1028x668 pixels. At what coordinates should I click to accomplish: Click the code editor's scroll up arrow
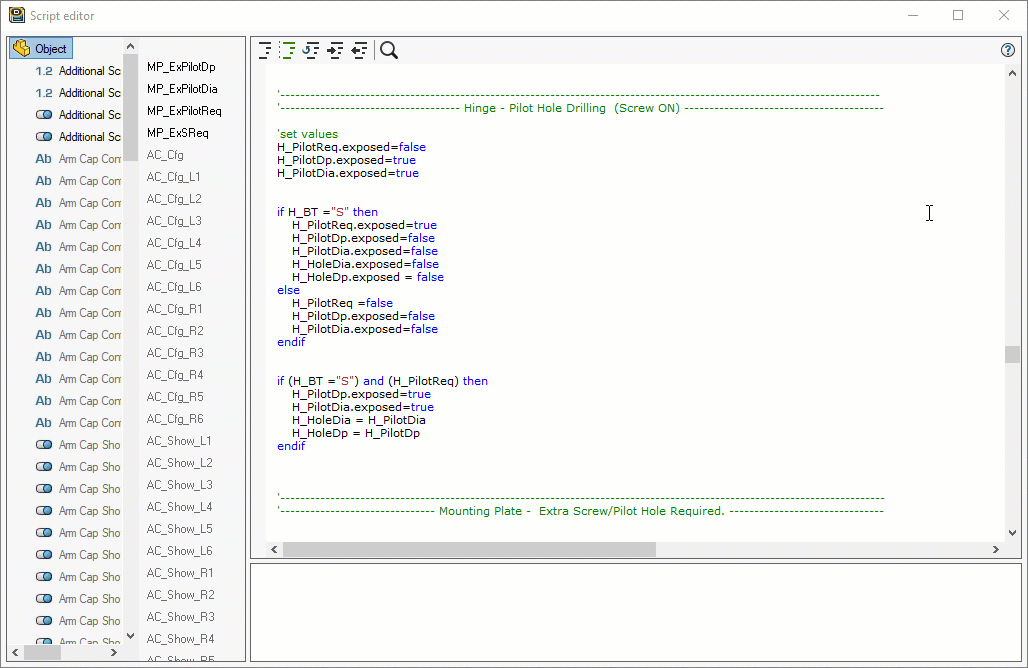tap(1012, 73)
